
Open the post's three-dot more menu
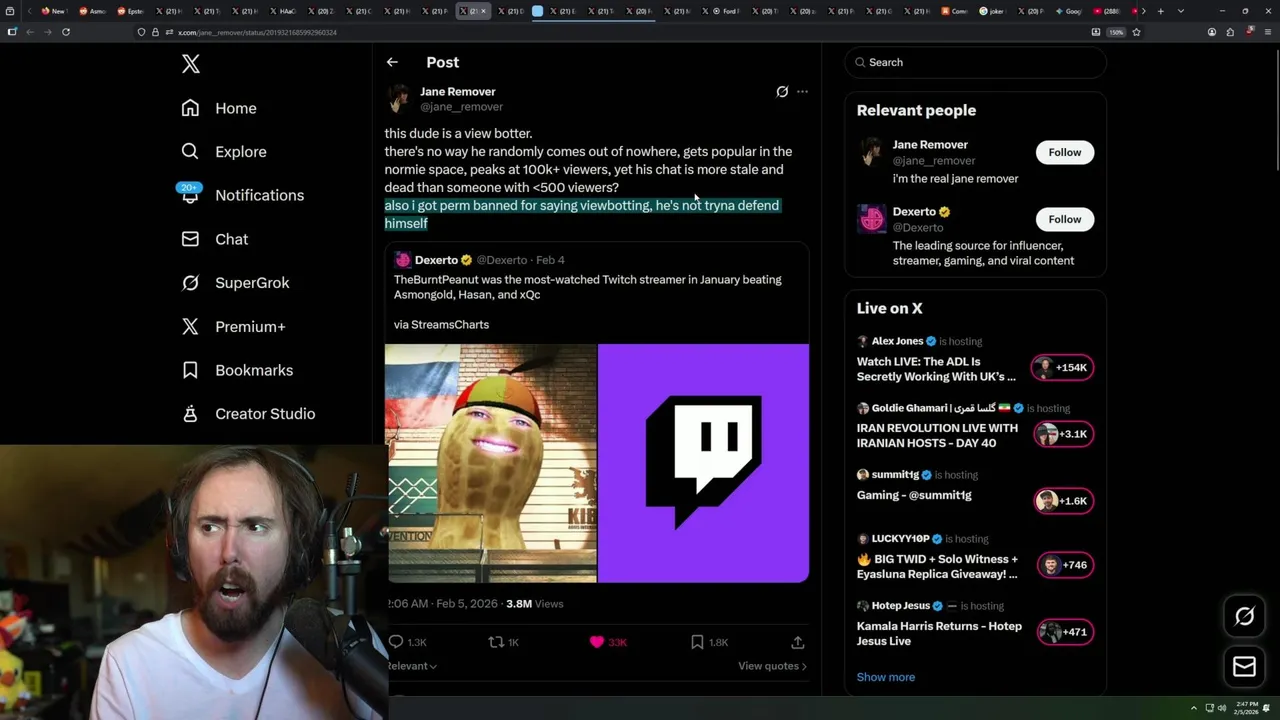point(802,91)
